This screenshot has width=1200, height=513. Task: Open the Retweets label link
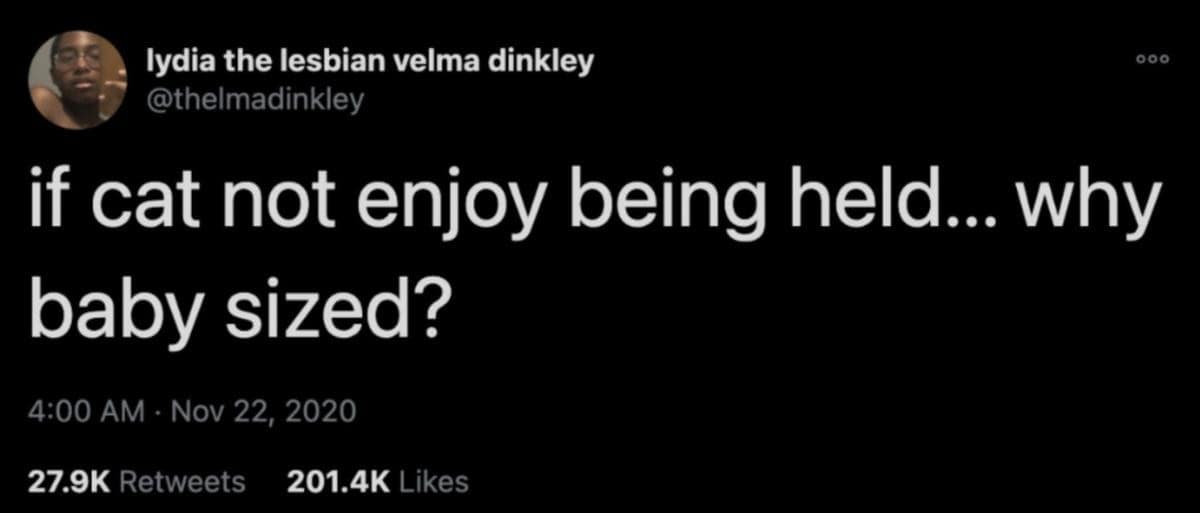pos(182,482)
